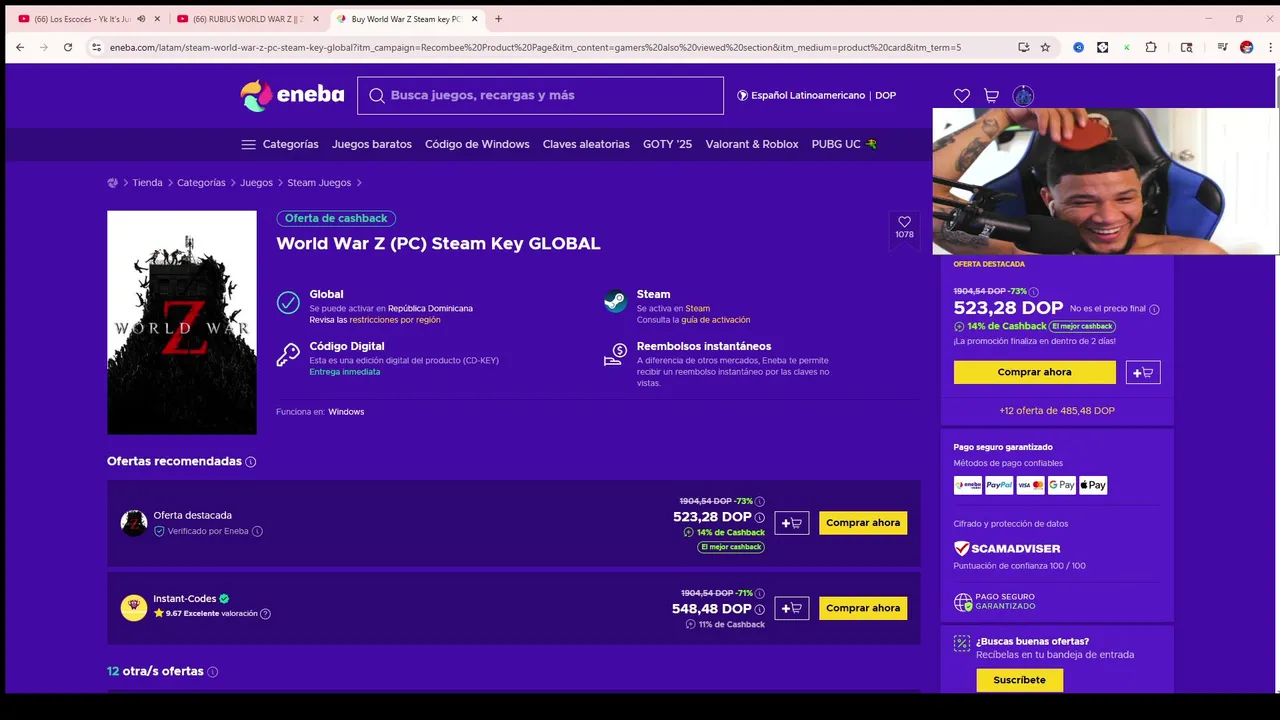This screenshot has height=720, width=1280.
Task: Click the home icon in the breadcrumb
Action: click(x=112, y=183)
